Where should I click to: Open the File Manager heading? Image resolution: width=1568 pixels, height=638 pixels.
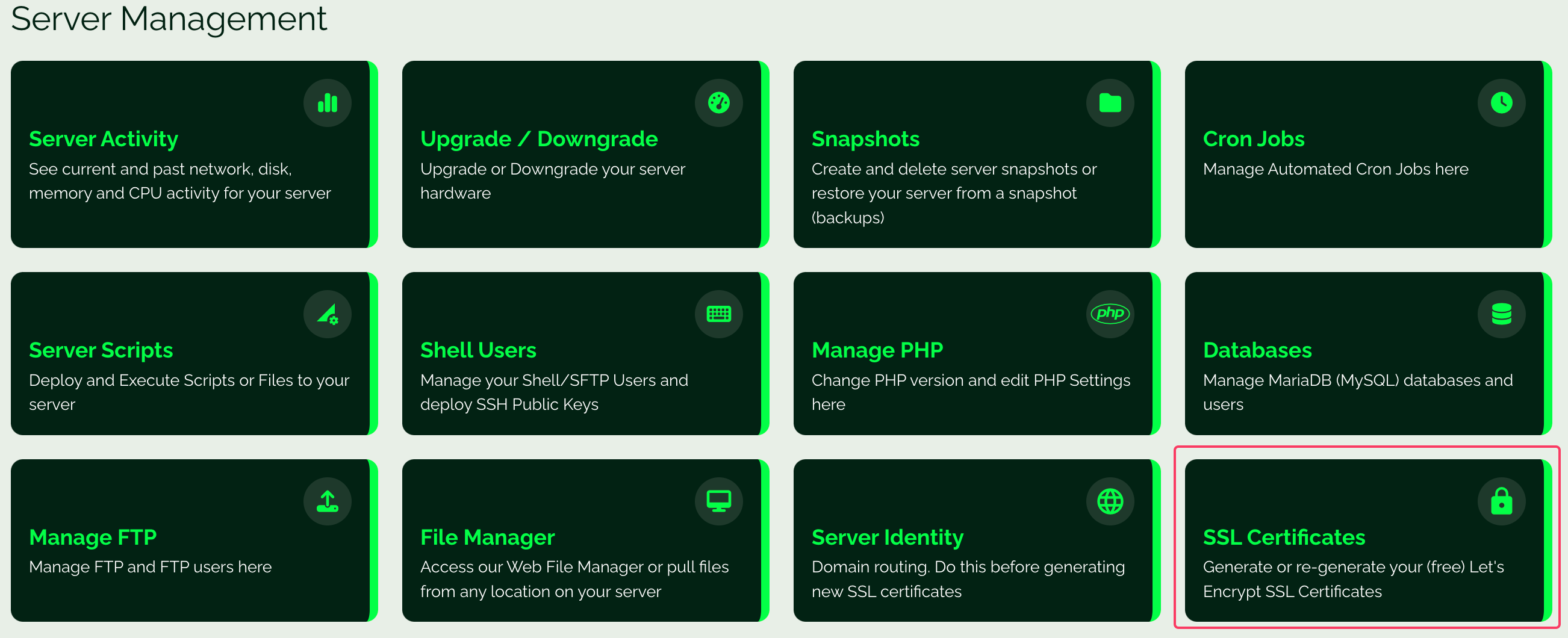pos(487,537)
